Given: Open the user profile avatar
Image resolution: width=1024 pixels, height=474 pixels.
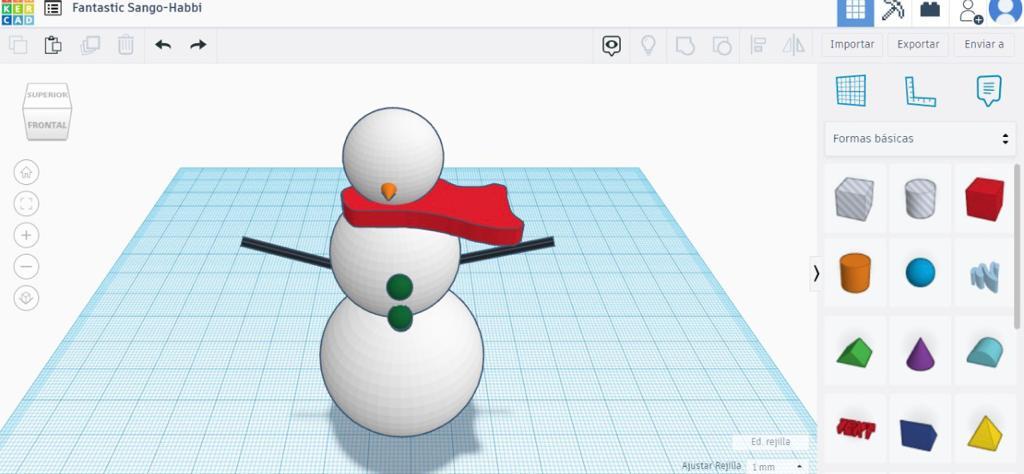Looking at the screenshot, I should pyautogui.click(x=1006, y=10).
